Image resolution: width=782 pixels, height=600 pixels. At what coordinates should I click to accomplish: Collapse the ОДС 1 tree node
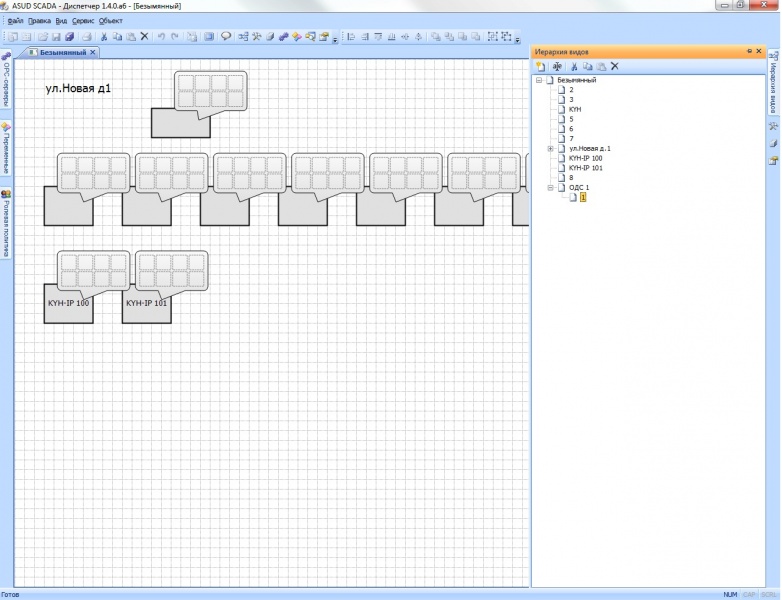pyautogui.click(x=551, y=187)
